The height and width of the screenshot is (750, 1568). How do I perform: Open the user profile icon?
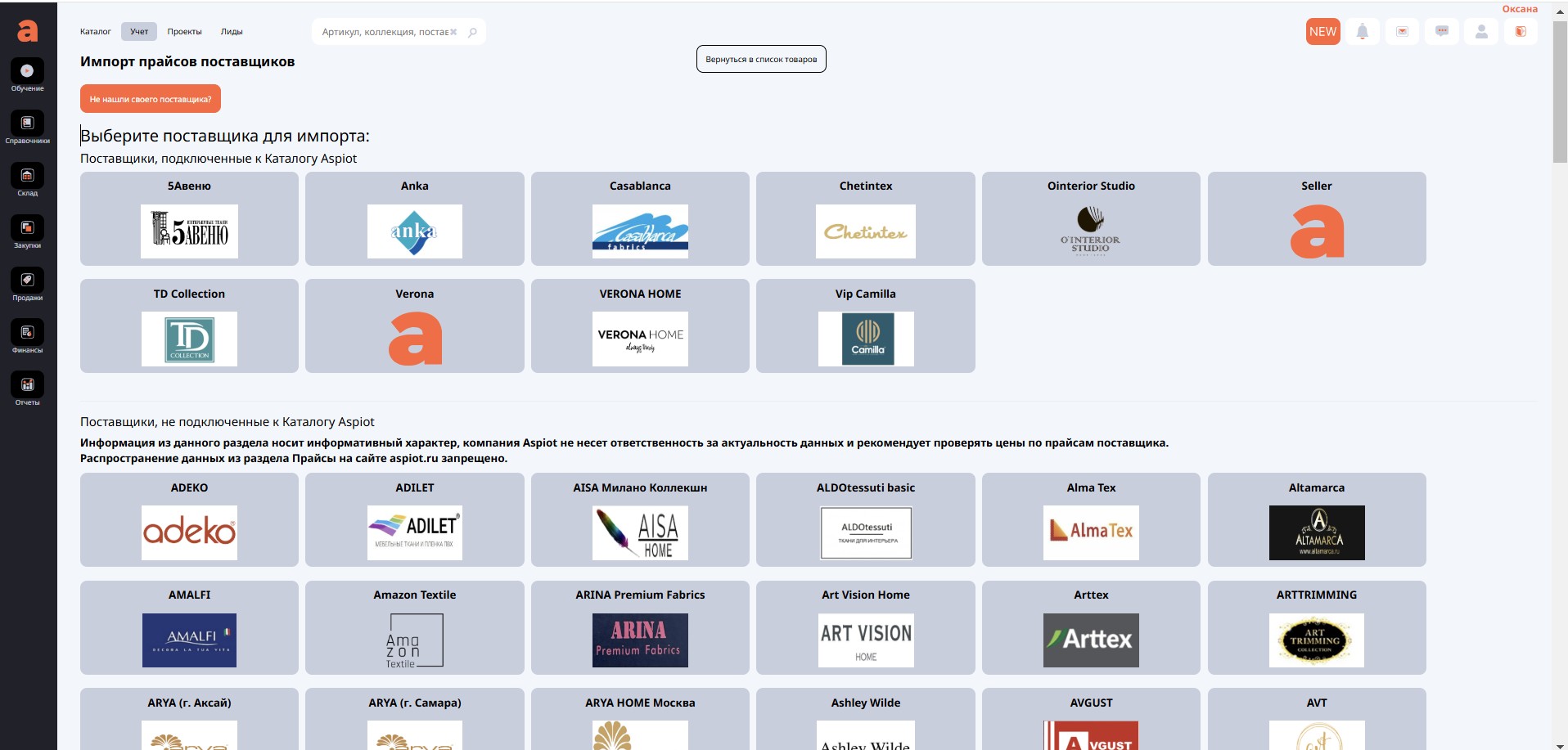pyautogui.click(x=1480, y=32)
